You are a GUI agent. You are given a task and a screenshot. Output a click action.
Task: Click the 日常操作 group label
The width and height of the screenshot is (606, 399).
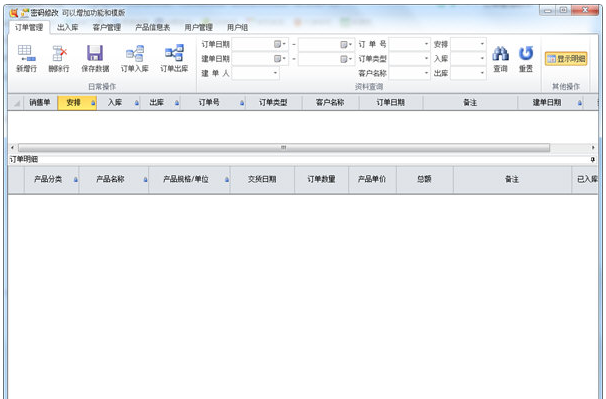pyautogui.click(x=102, y=87)
